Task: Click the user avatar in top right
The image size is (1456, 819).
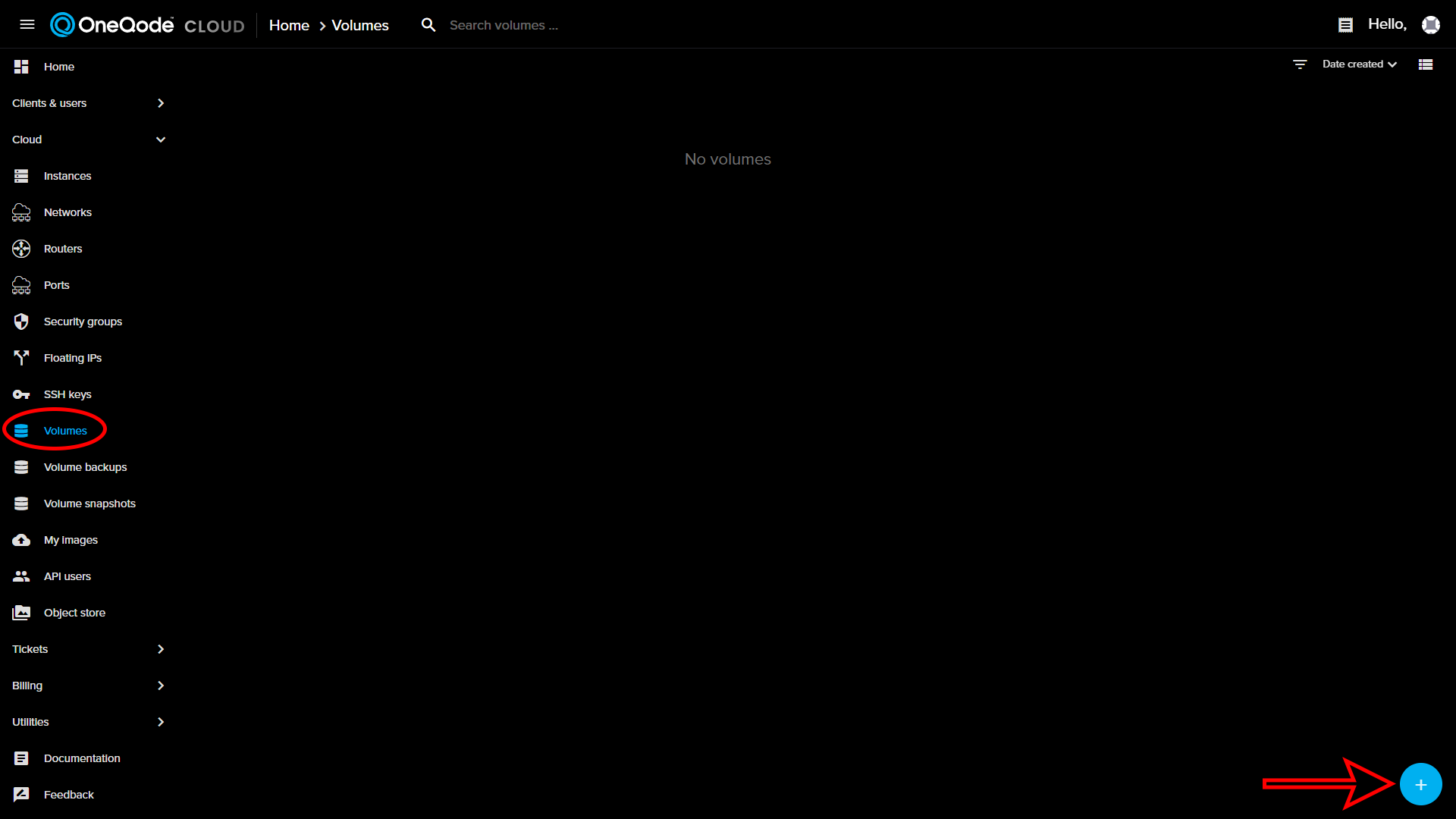Action: 1432,24
